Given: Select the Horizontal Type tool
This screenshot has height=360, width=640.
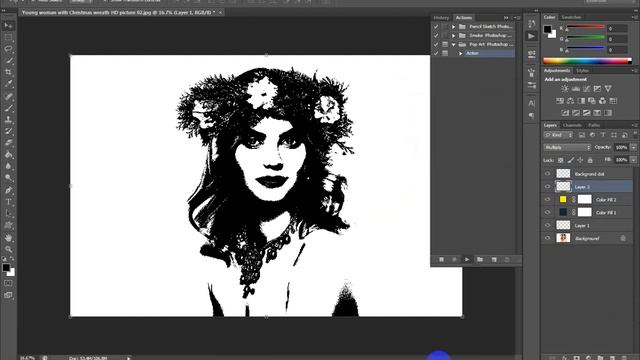Looking at the screenshot, I should [x=8, y=202].
